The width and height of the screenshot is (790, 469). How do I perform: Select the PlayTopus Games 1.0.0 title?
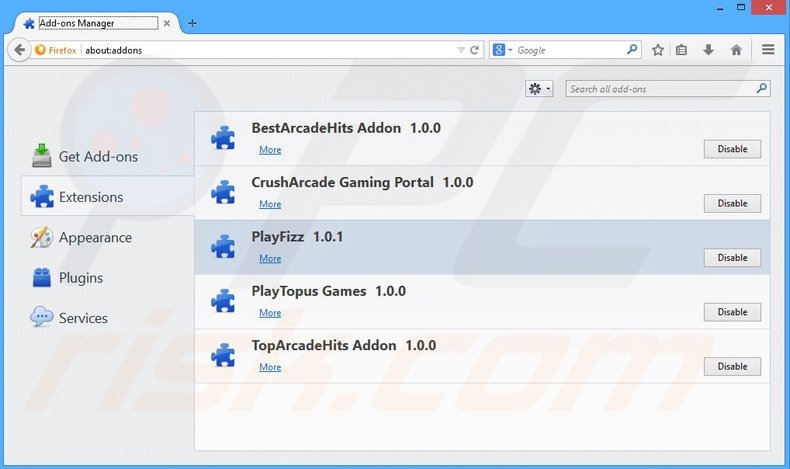point(328,291)
